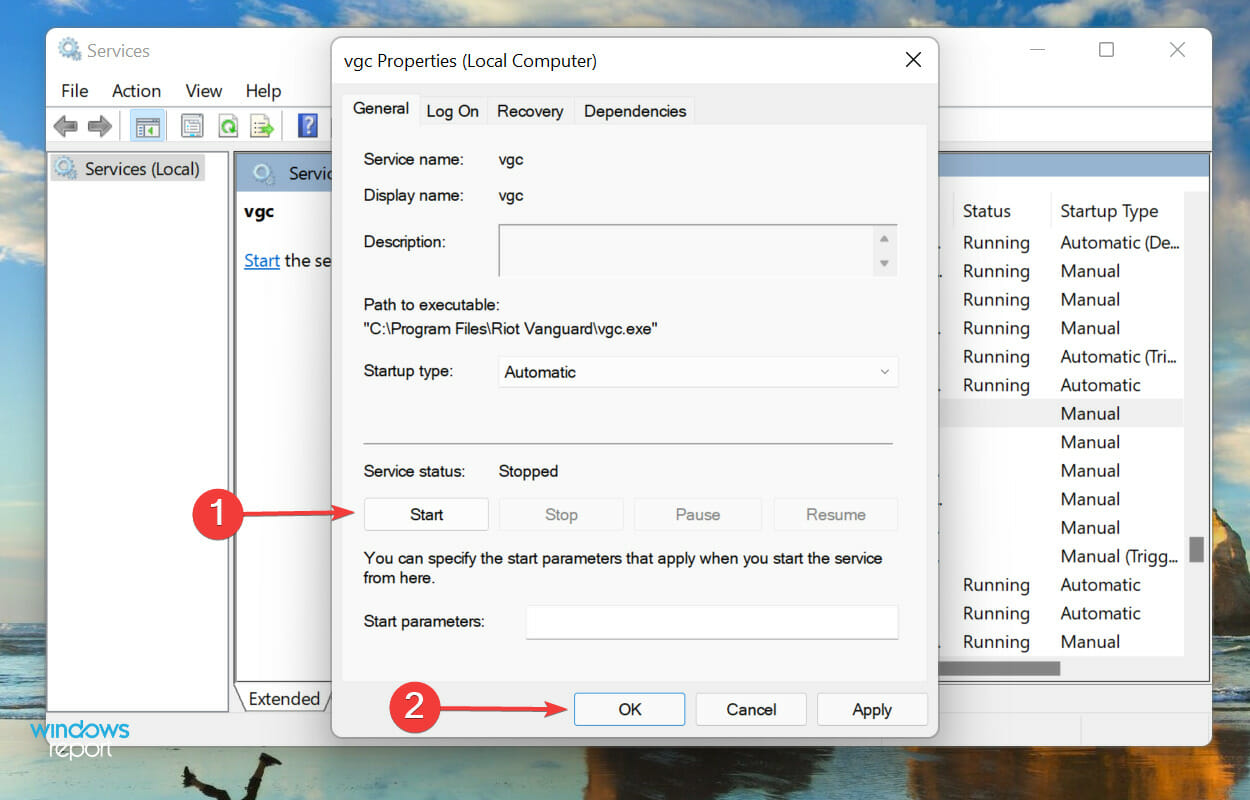This screenshot has height=800, width=1250.
Task: Click the Start button to start vgc service
Action: pos(426,514)
